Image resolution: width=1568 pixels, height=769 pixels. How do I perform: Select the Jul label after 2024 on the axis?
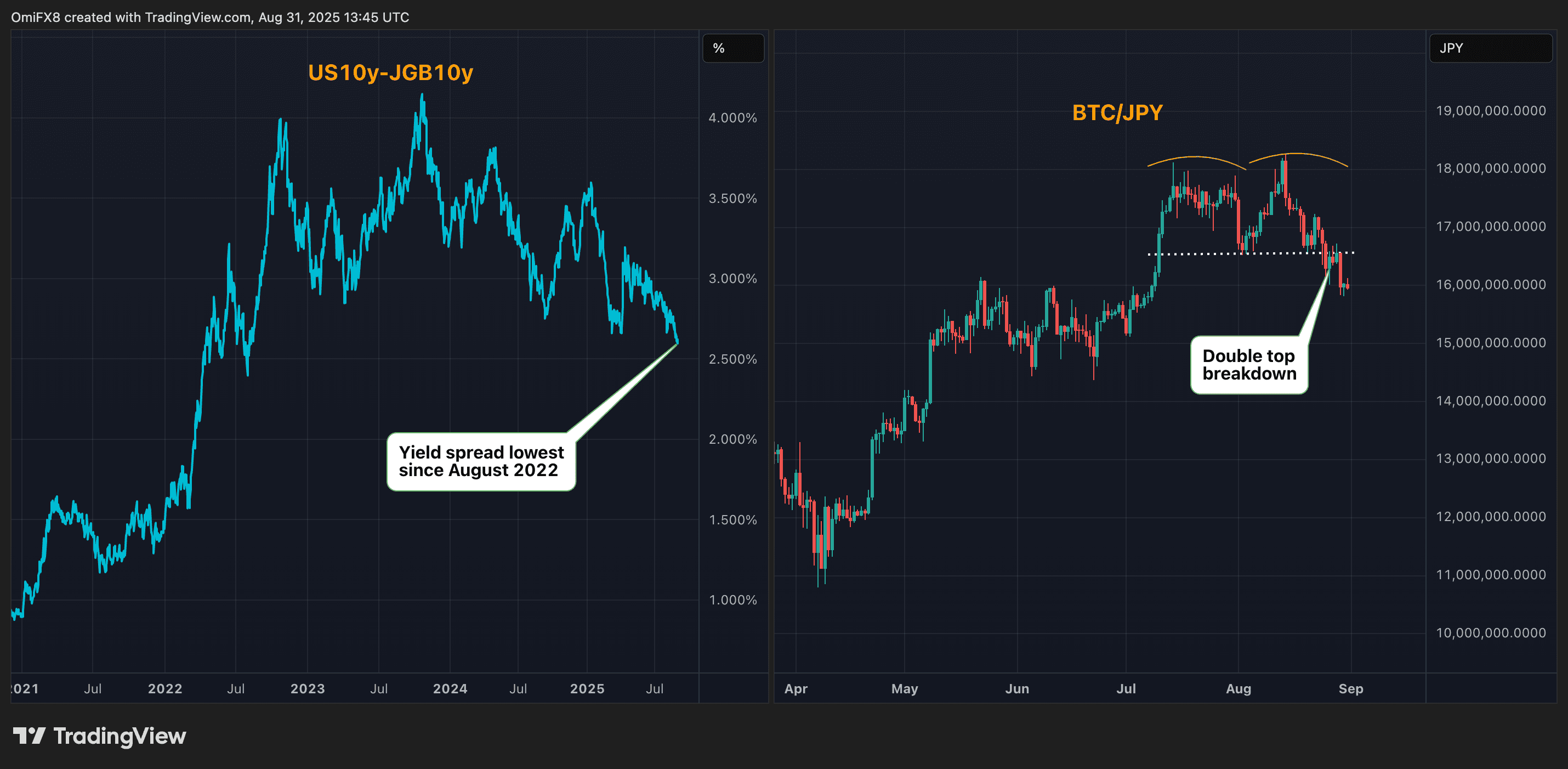pyautogui.click(x=518, y=688)
